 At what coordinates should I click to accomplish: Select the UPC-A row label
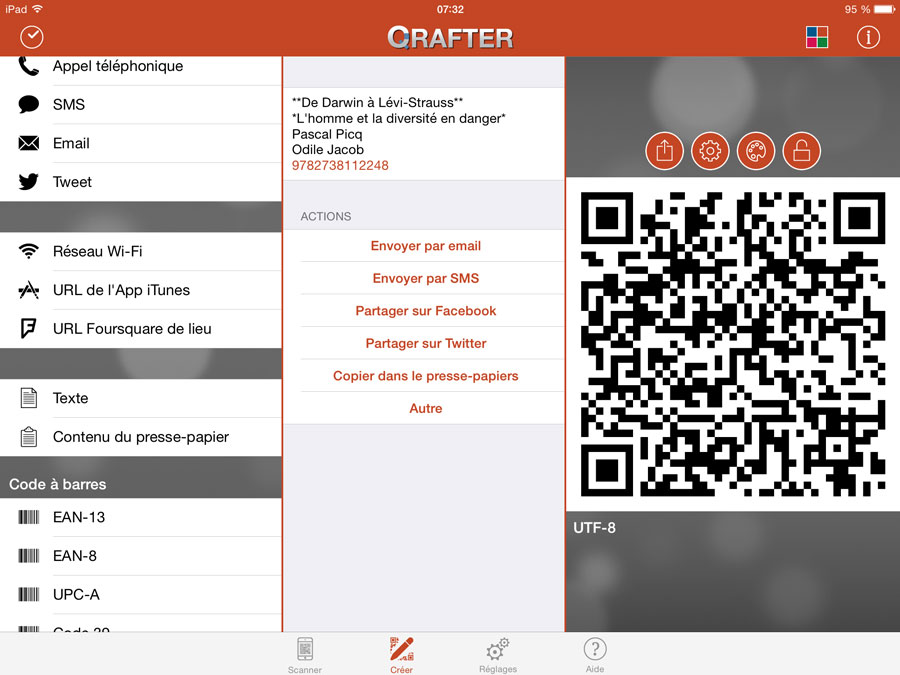click(x=76, y=594)
